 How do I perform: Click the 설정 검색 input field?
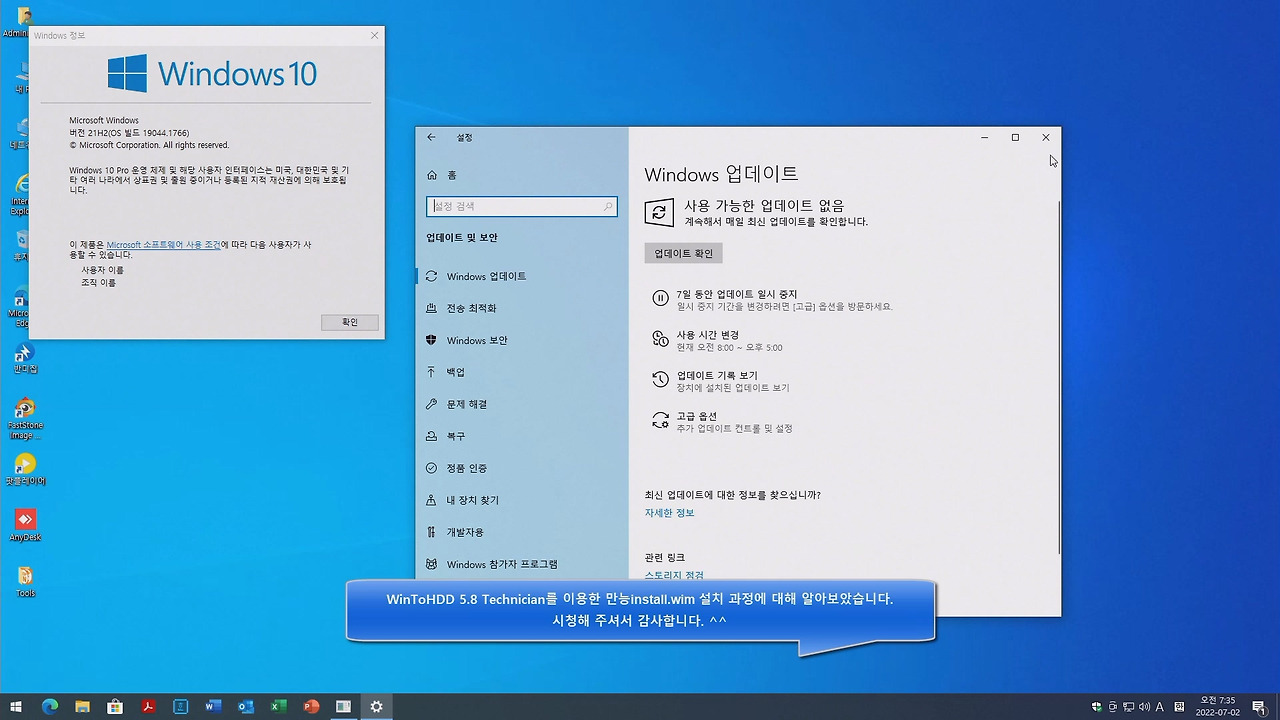(522, 207)
